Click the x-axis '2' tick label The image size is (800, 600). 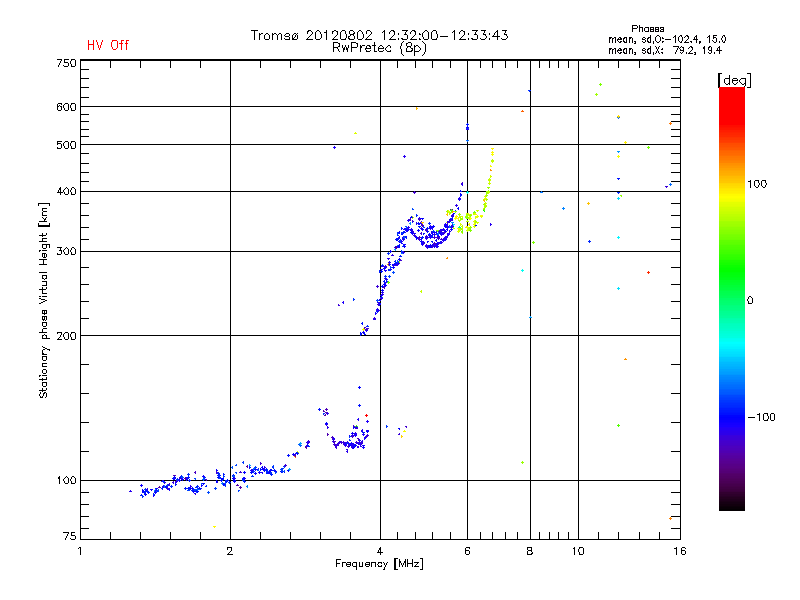[x=230, y=551]
